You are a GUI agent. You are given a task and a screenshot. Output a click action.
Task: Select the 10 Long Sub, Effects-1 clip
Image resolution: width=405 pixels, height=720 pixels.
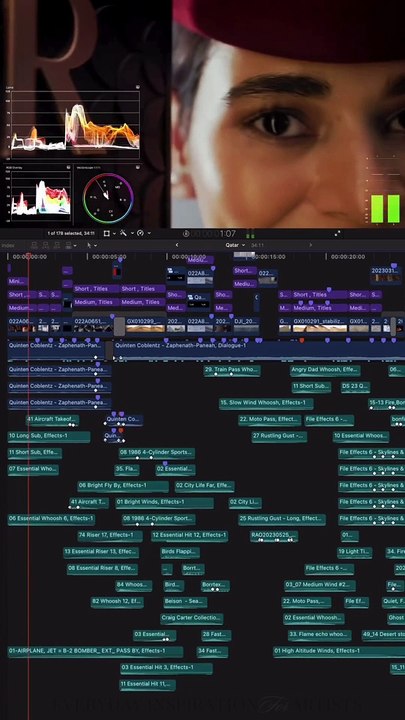pyautogui.click(x=49, y=437)
